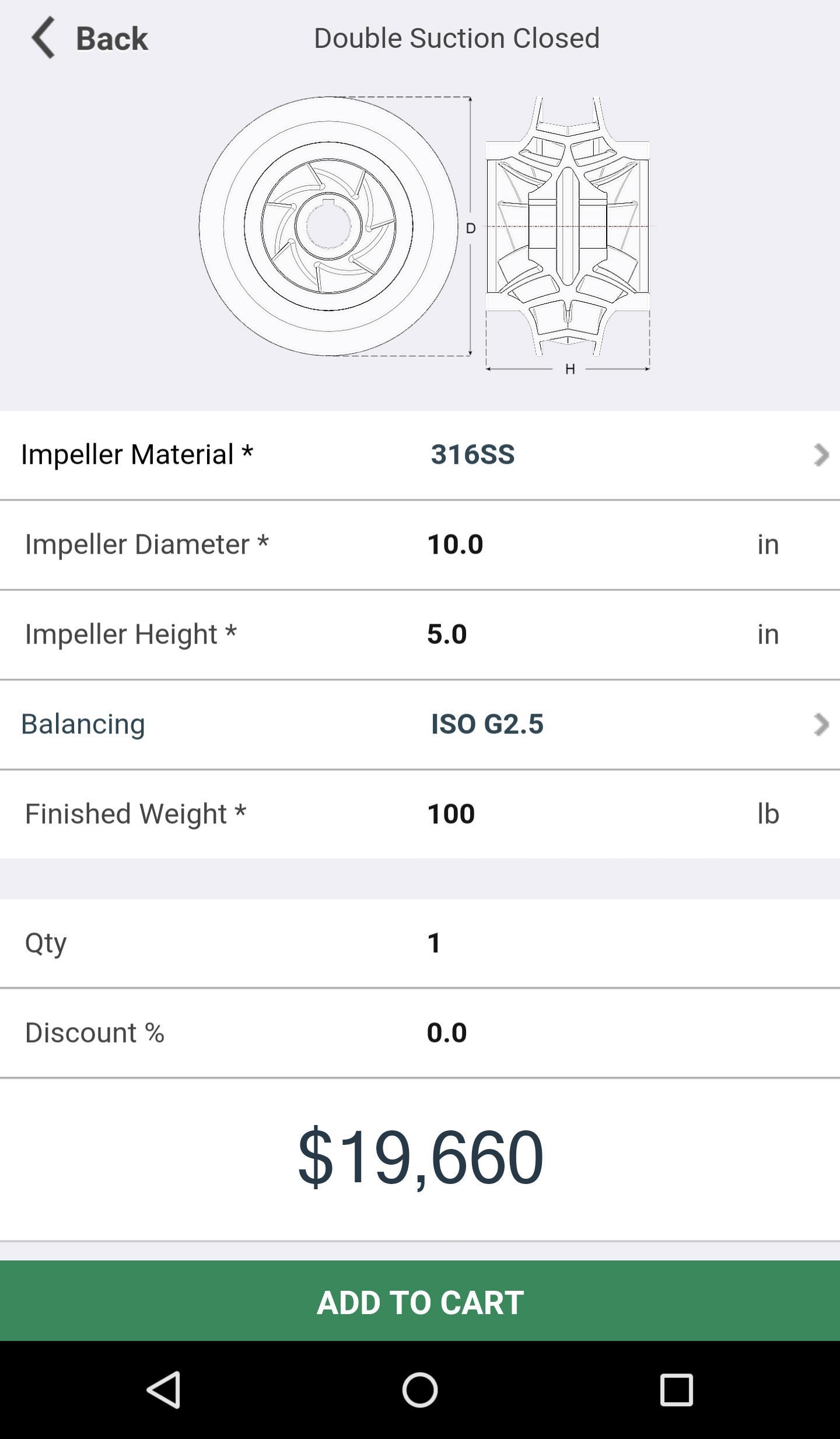840x1439 pixels.
Task: Edit the Qty field value
Action: point(434,943)
